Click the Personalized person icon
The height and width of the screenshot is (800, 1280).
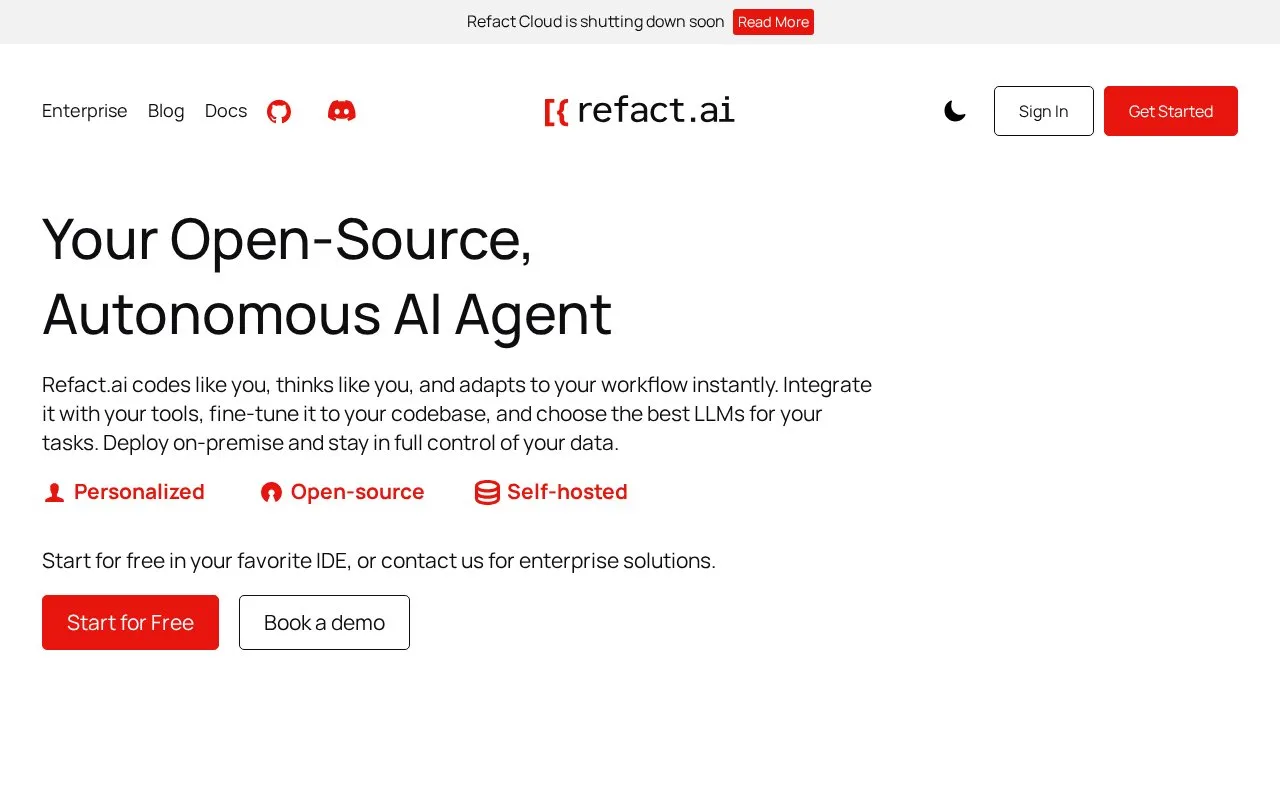[54, 492]
